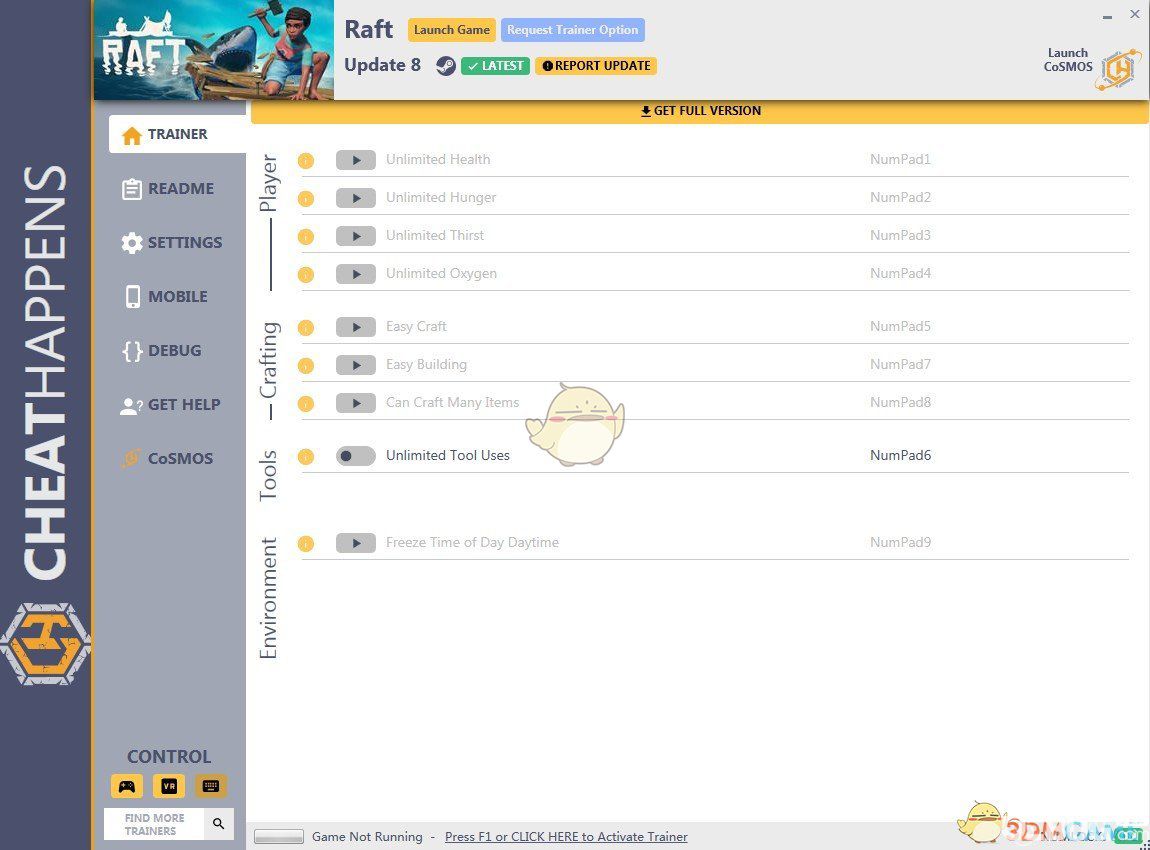Click the info icon beside Unlimited Thirst
Viewport: 1150px width, 850px height.
click(306, 237)
